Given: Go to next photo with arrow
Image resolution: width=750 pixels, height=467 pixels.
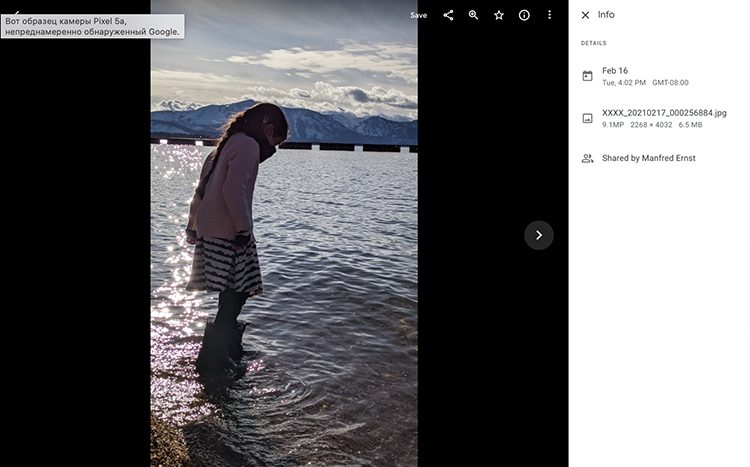Looking at the screenshot, I should coord(539,235).
